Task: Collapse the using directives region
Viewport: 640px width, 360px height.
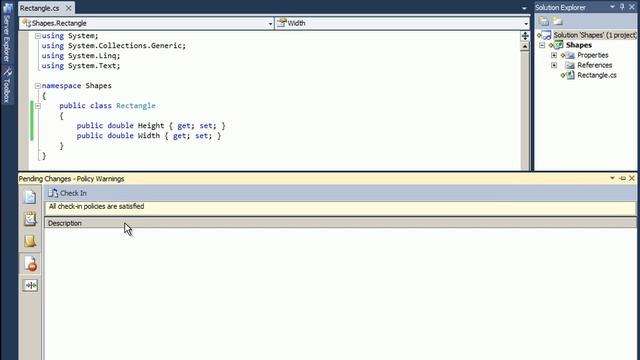Action: (38, 36)
